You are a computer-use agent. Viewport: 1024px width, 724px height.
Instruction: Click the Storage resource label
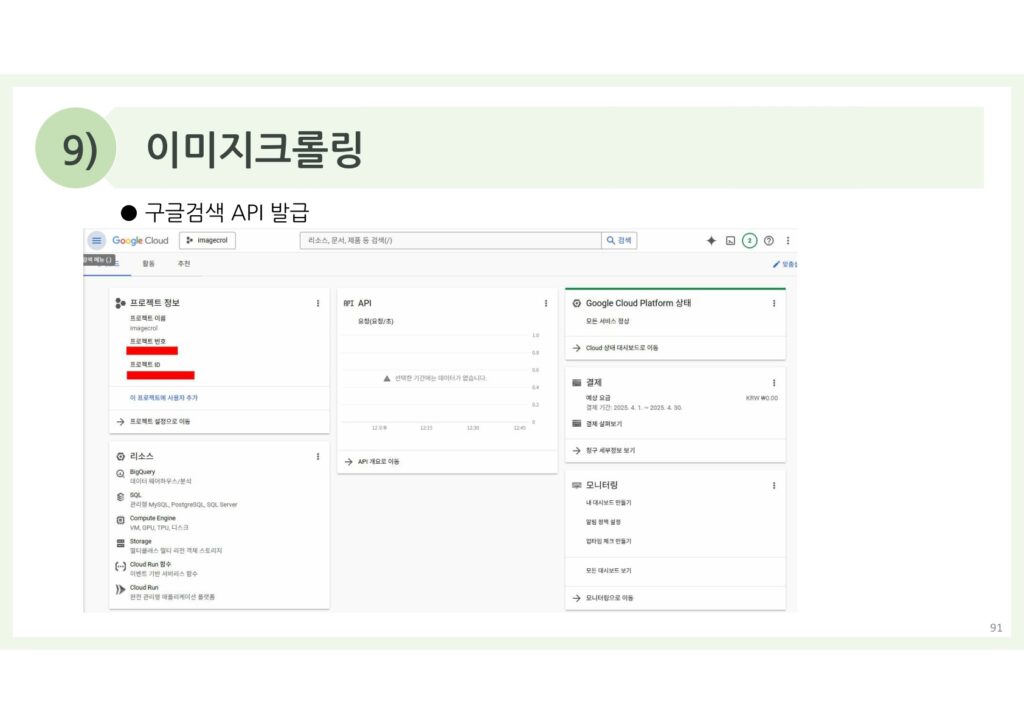click(140, 541)
